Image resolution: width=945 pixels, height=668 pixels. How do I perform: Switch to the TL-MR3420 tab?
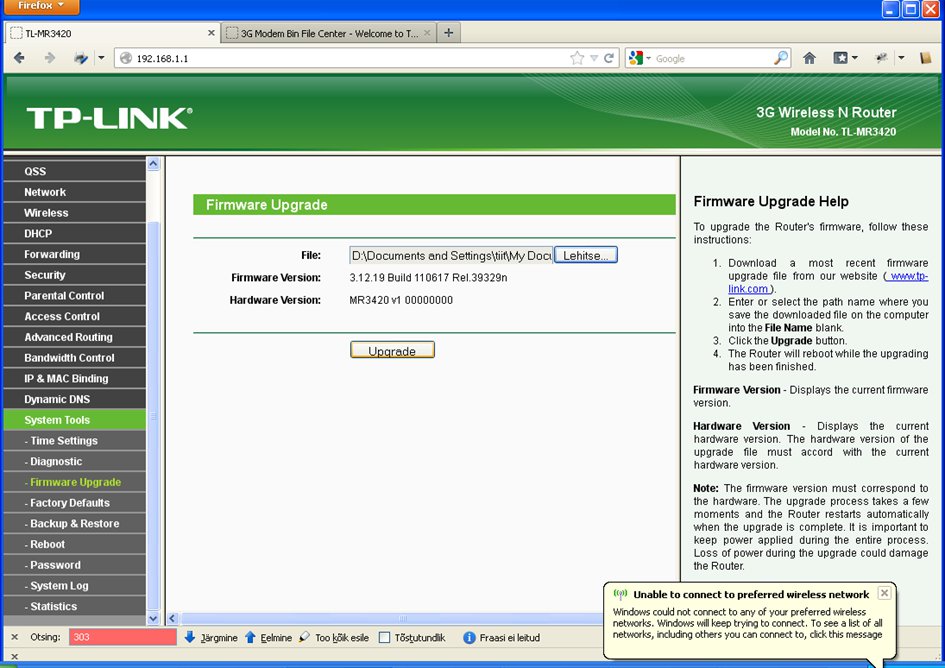[x=112, y=33]
